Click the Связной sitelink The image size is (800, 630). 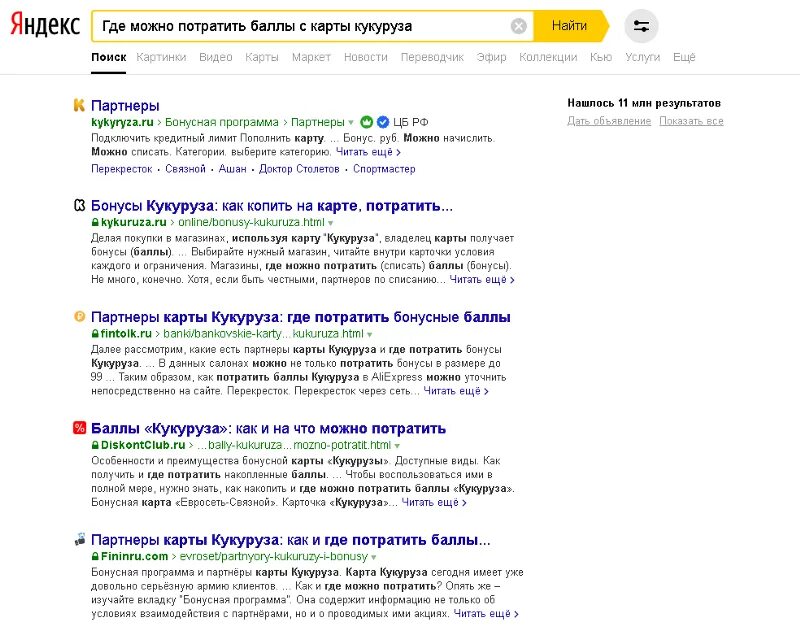[185, 169]
